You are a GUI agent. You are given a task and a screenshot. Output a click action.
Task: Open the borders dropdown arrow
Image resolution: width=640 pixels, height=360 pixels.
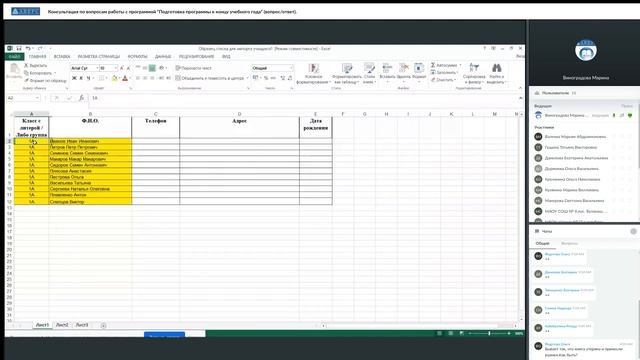pos(107,78)
